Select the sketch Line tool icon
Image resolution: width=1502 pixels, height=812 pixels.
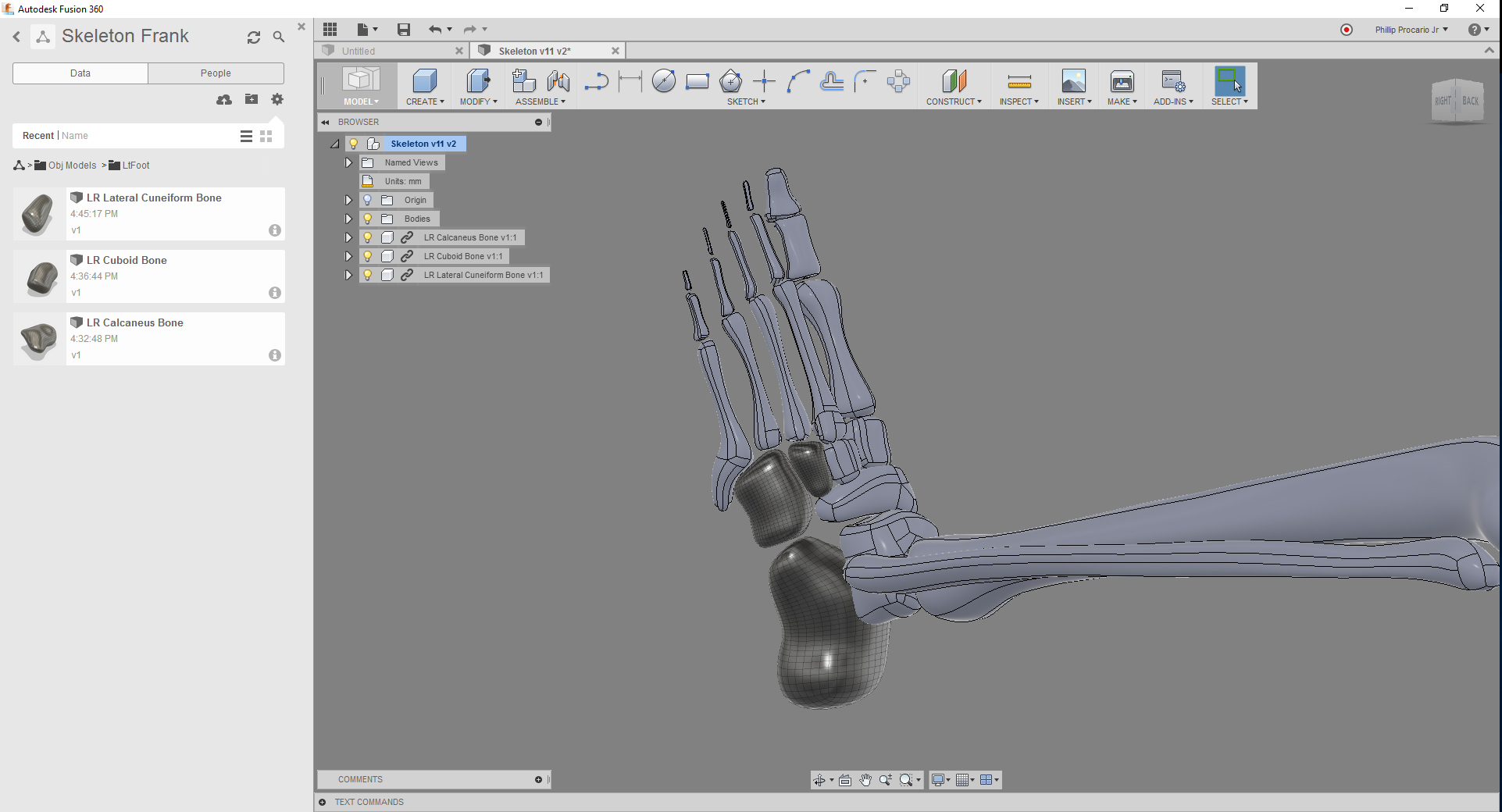click(x=597, y=81)
